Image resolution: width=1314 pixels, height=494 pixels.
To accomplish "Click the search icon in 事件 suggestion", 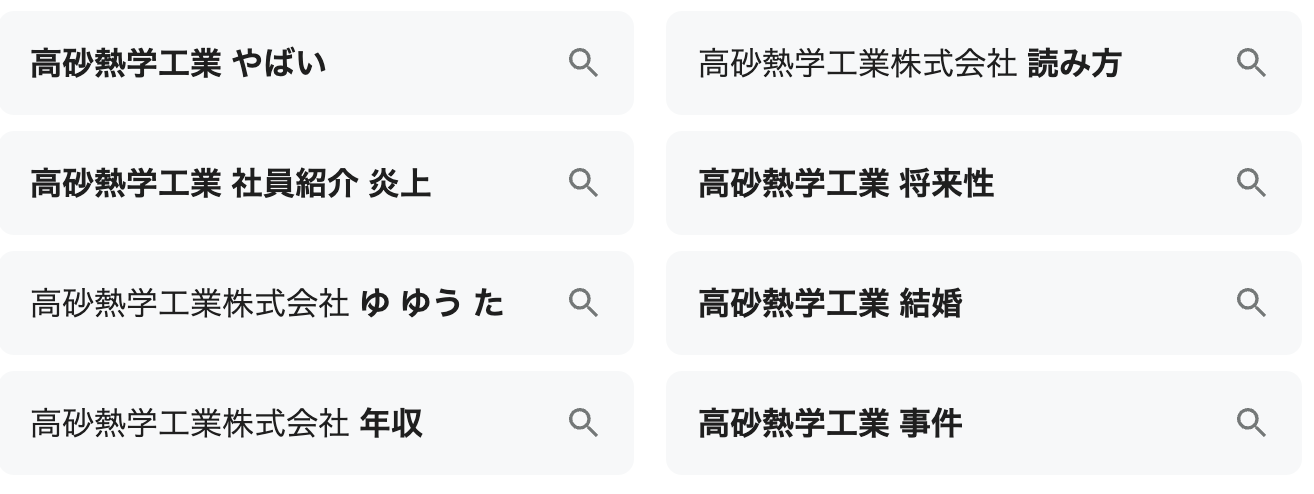I will point(1251,423).
